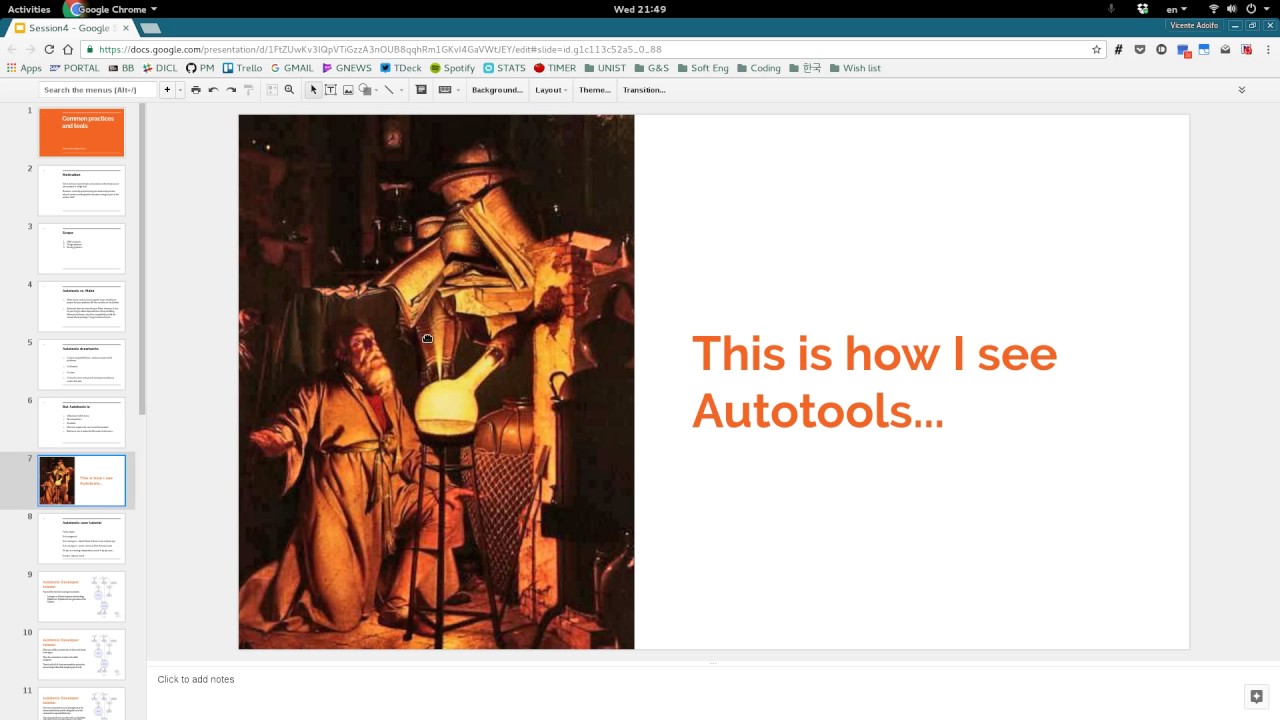Choose the Select arrow cursor tool

[x=313, y=90]
